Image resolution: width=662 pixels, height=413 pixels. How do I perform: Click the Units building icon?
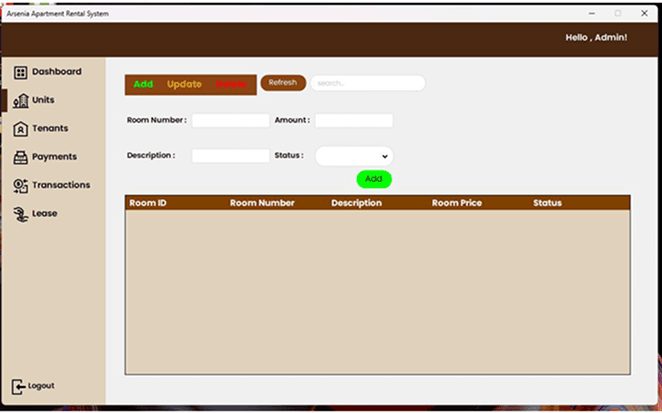20,101
